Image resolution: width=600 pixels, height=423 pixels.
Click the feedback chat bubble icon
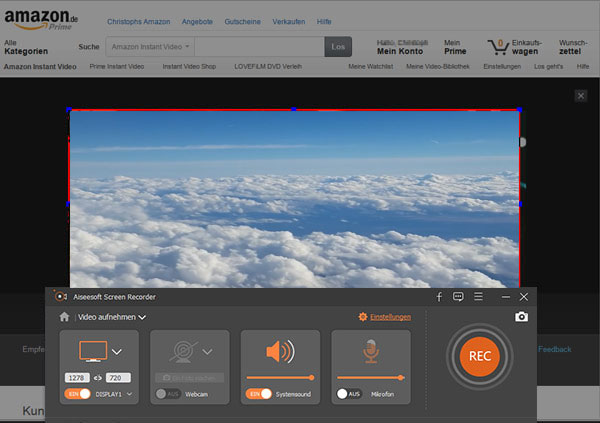[x=458, y=297]
